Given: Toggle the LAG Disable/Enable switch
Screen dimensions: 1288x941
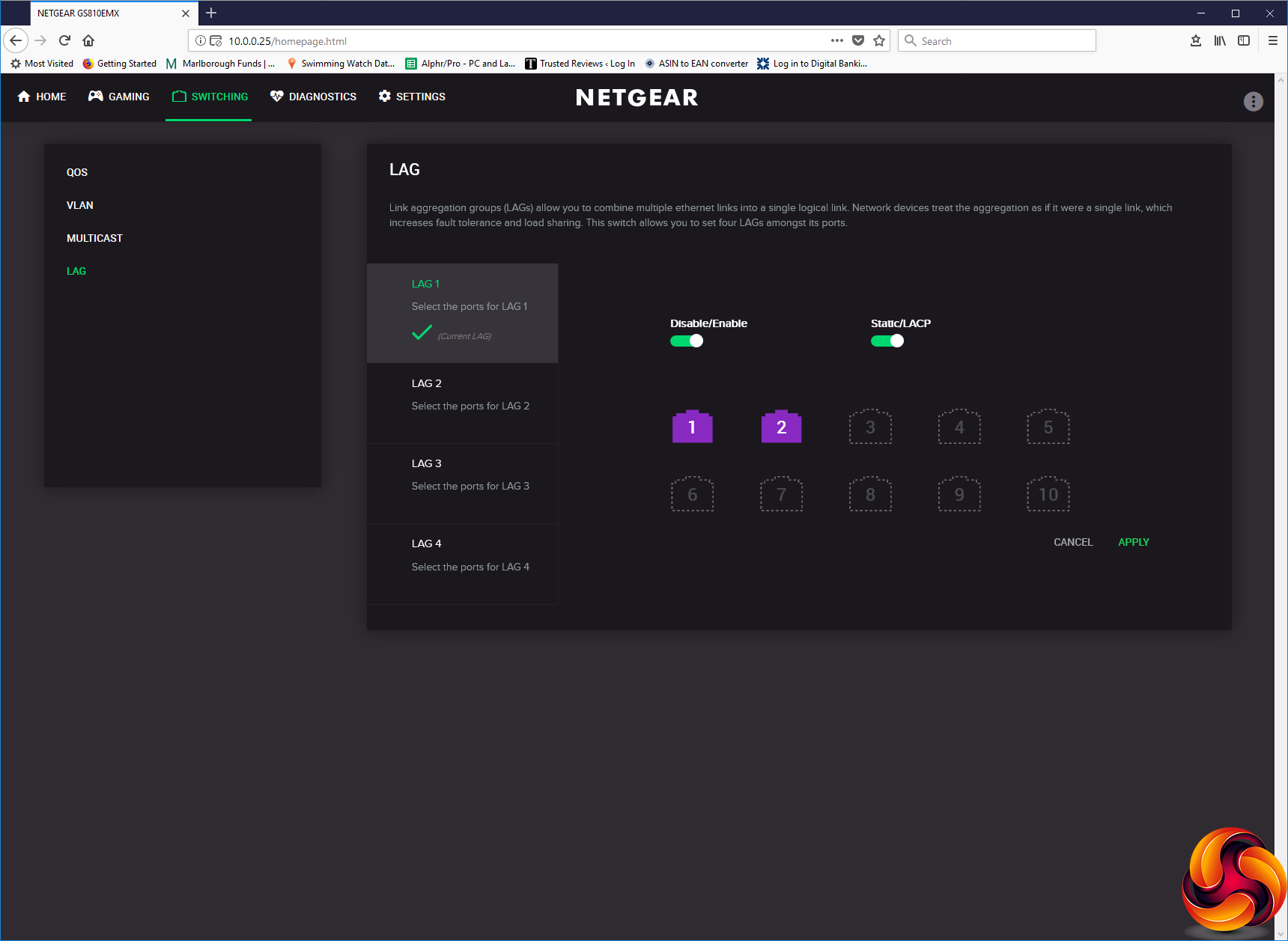Looking at the screenshot, I should (x=687, y=341).
